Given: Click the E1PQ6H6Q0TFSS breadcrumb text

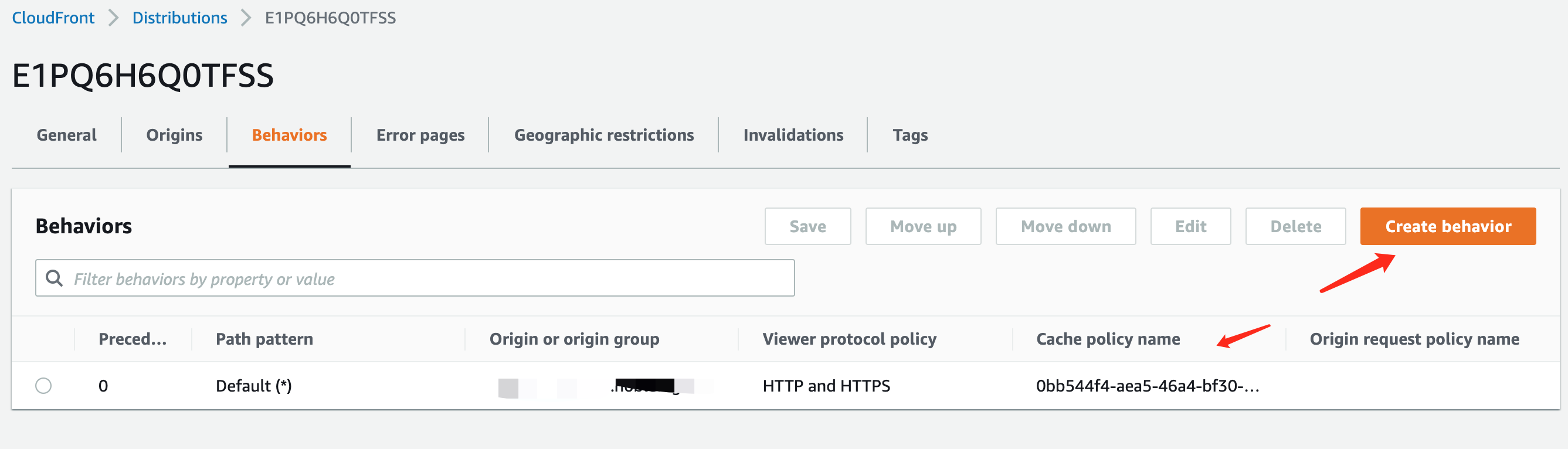Looking at the screenshot, I should 330,18.
